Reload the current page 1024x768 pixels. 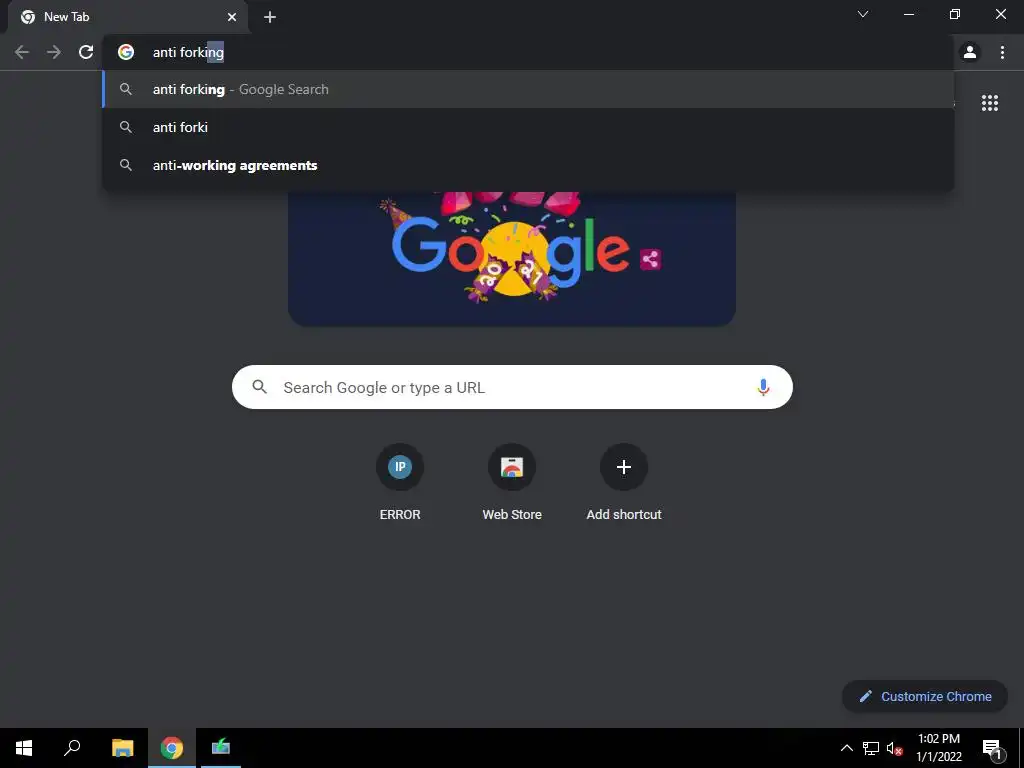[86, 52]
